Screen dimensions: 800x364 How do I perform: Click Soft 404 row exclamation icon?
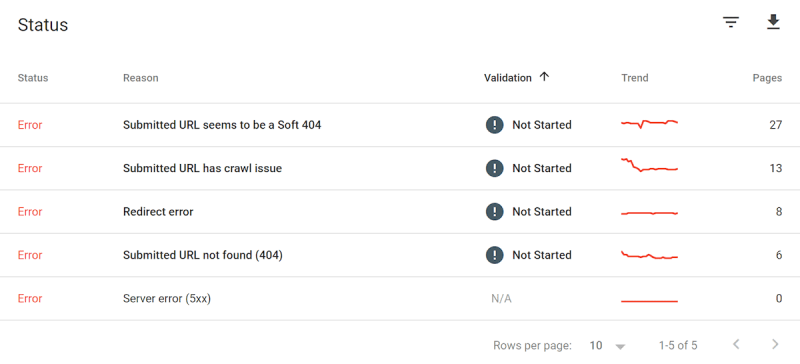[494, 125]
